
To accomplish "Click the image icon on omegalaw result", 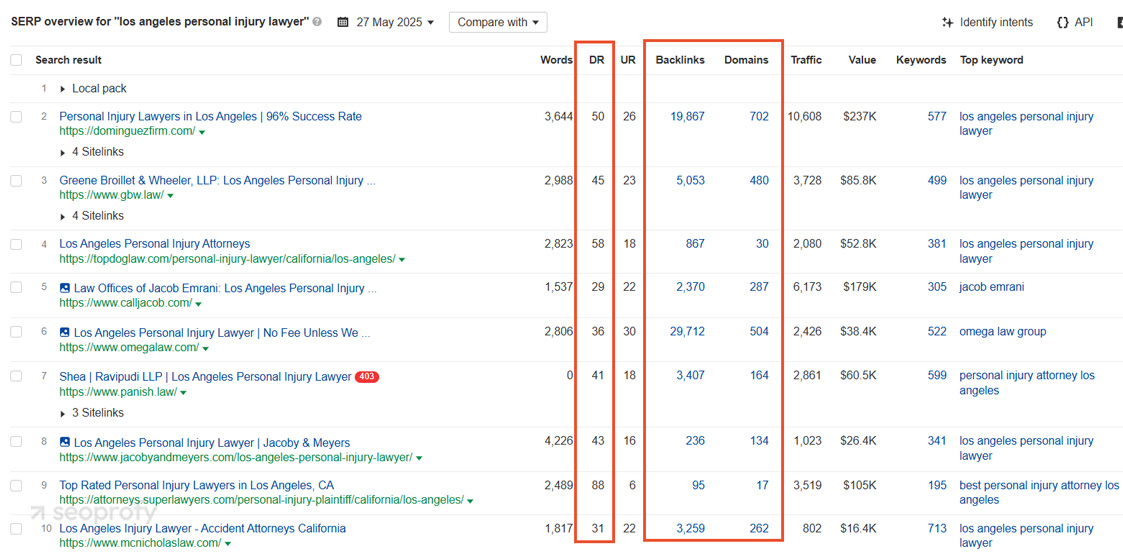I will pos(64,332).
